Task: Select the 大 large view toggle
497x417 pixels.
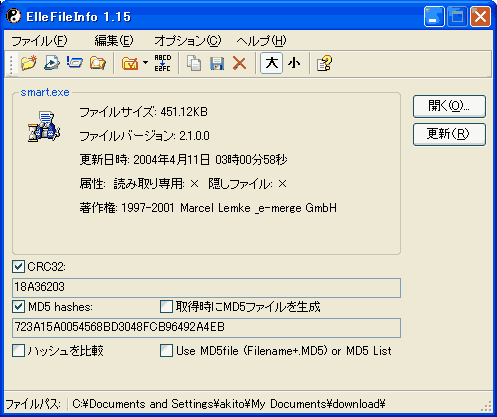Action: [272, 63]
